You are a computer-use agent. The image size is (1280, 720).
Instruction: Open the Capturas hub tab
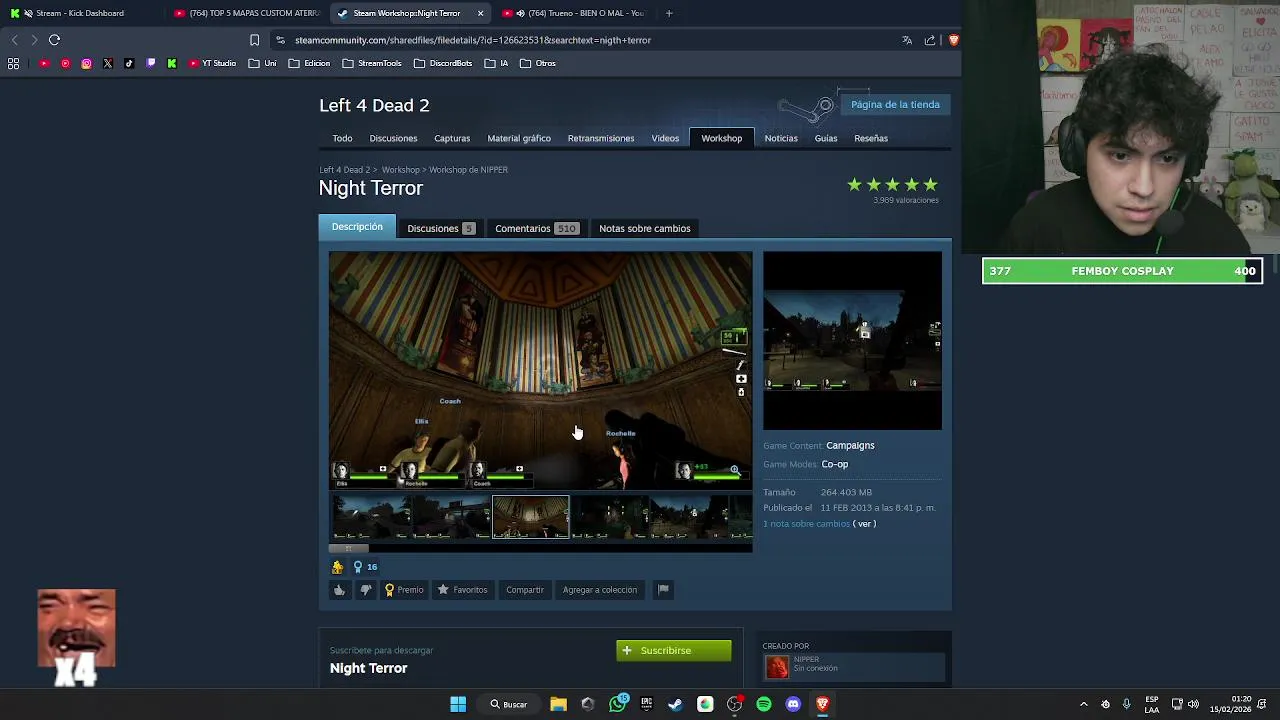click(x=452, y=138)
